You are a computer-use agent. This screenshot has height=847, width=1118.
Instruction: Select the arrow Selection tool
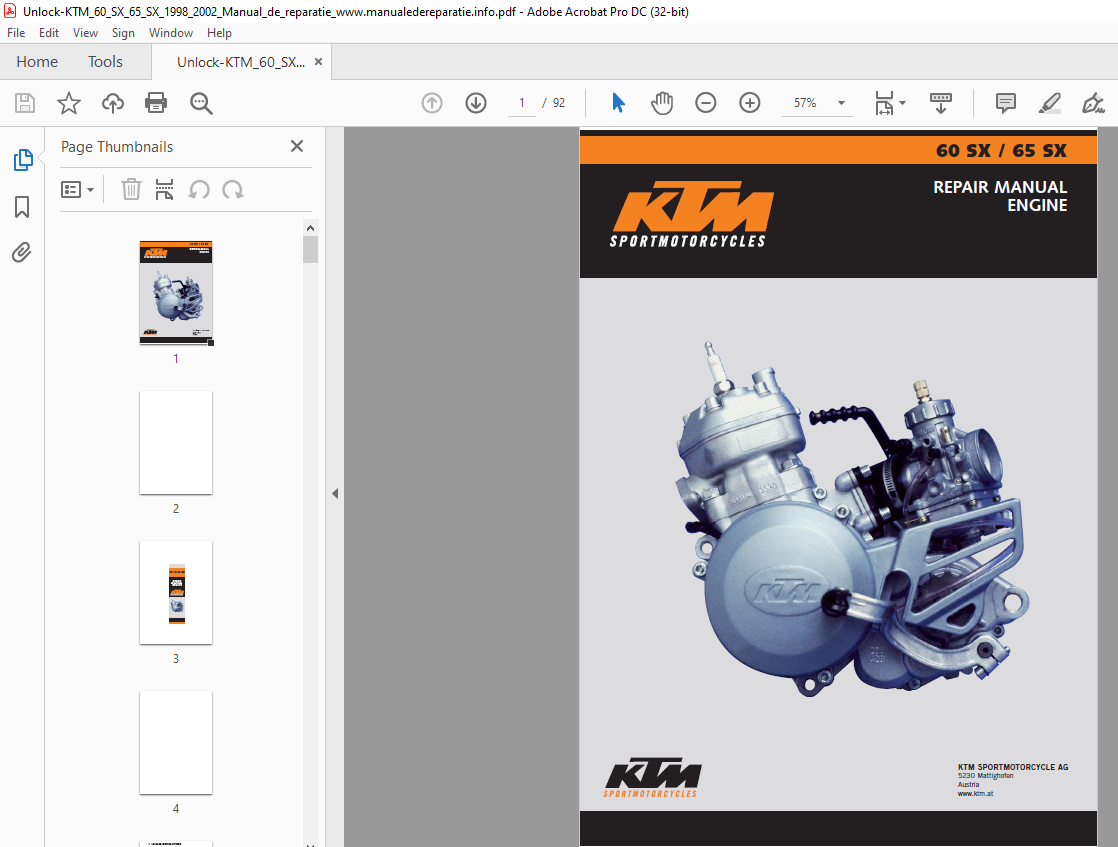point(618,103)
